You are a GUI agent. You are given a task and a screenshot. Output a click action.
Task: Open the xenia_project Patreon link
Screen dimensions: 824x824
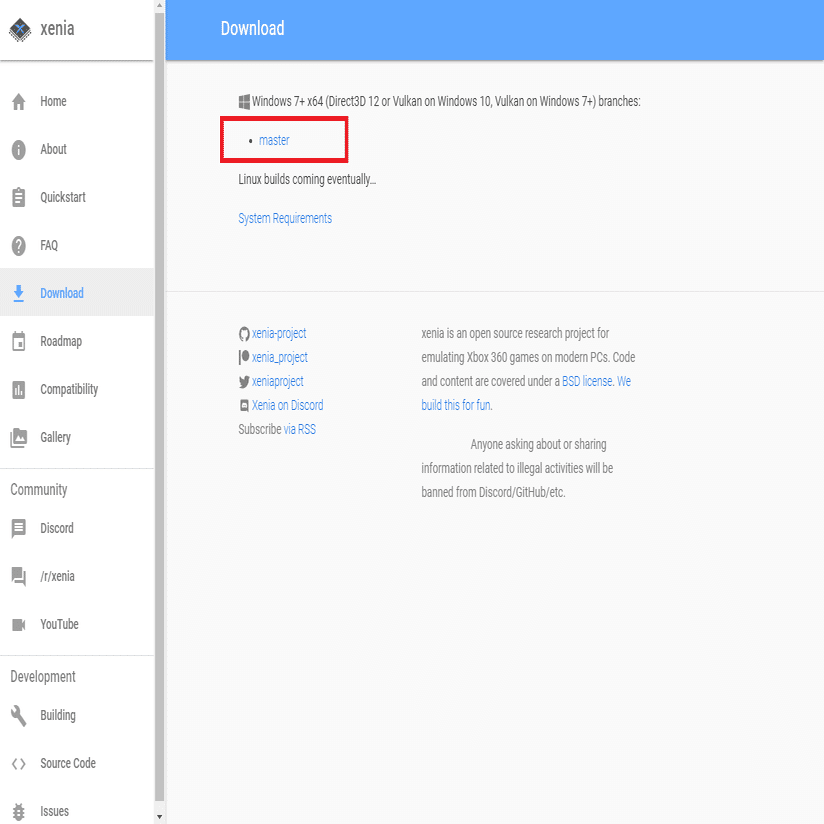[x=280, y=357]
